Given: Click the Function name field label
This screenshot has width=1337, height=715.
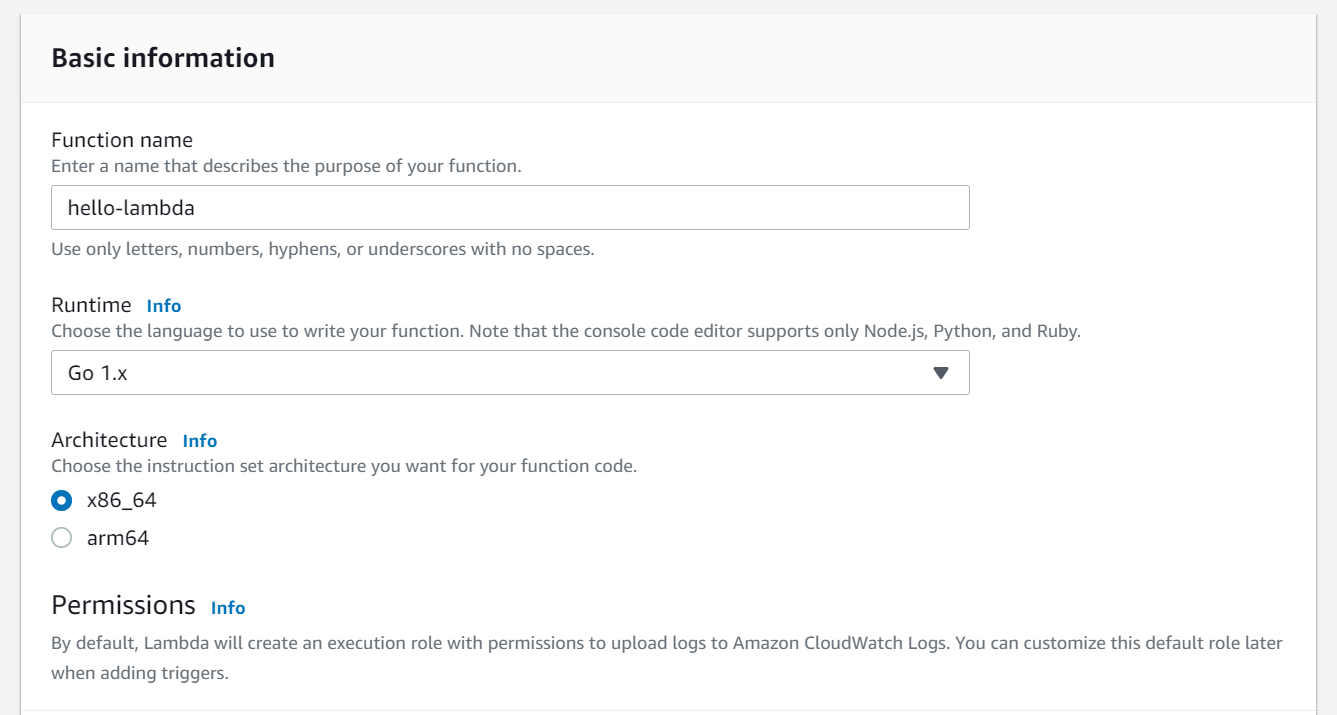Looking at the screenshot, I should (x=122, y=140).
